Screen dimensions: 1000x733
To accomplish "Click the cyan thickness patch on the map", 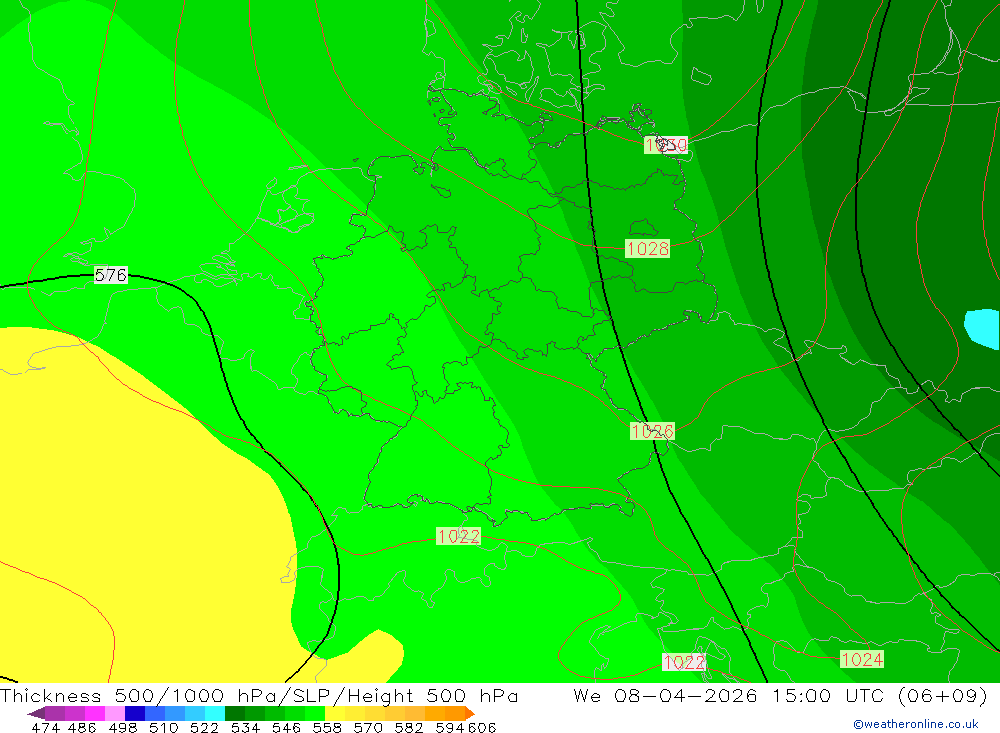I will coord(983,328).
